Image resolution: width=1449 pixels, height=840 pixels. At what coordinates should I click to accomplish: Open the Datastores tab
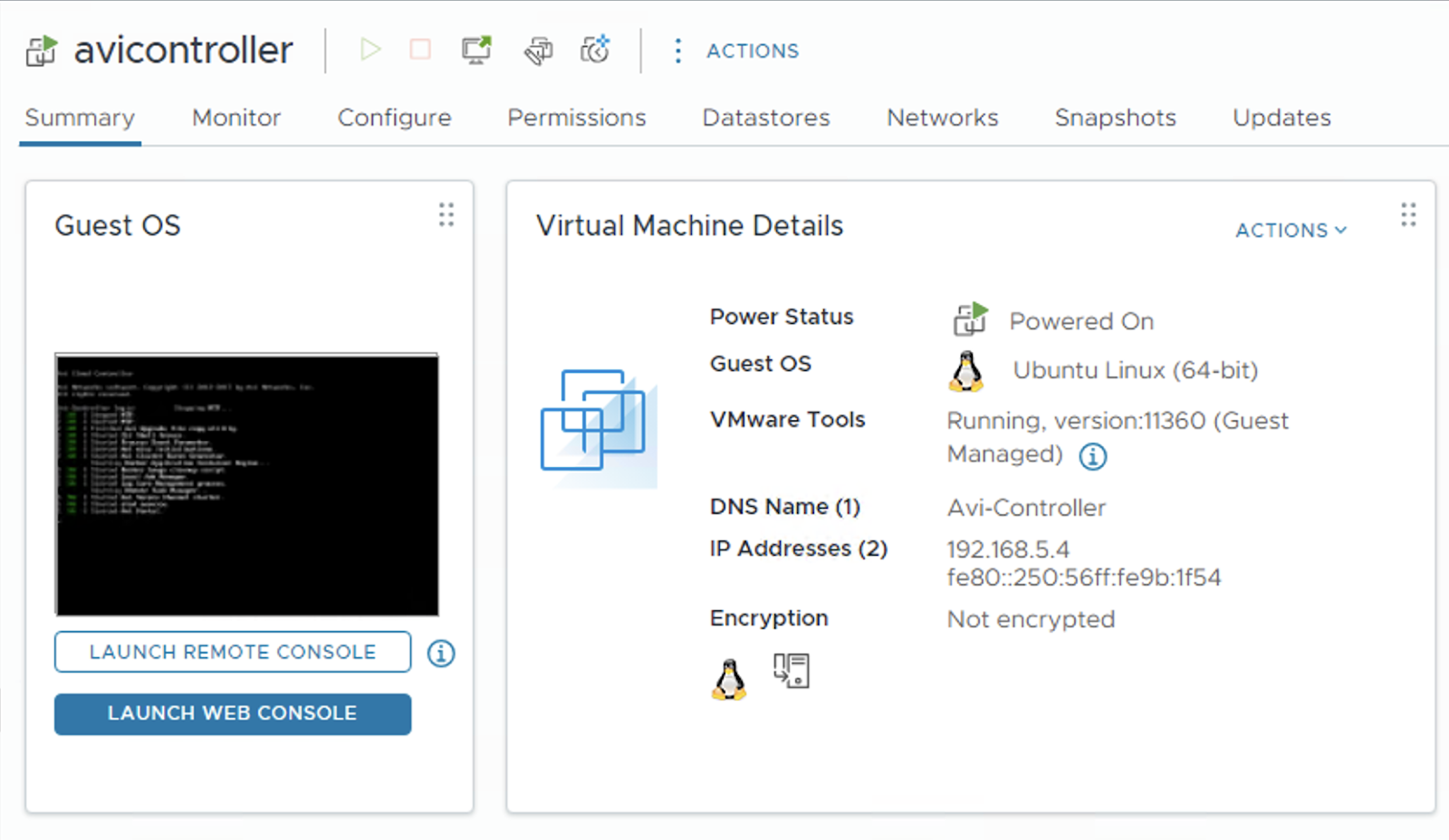tap(766, 118)
